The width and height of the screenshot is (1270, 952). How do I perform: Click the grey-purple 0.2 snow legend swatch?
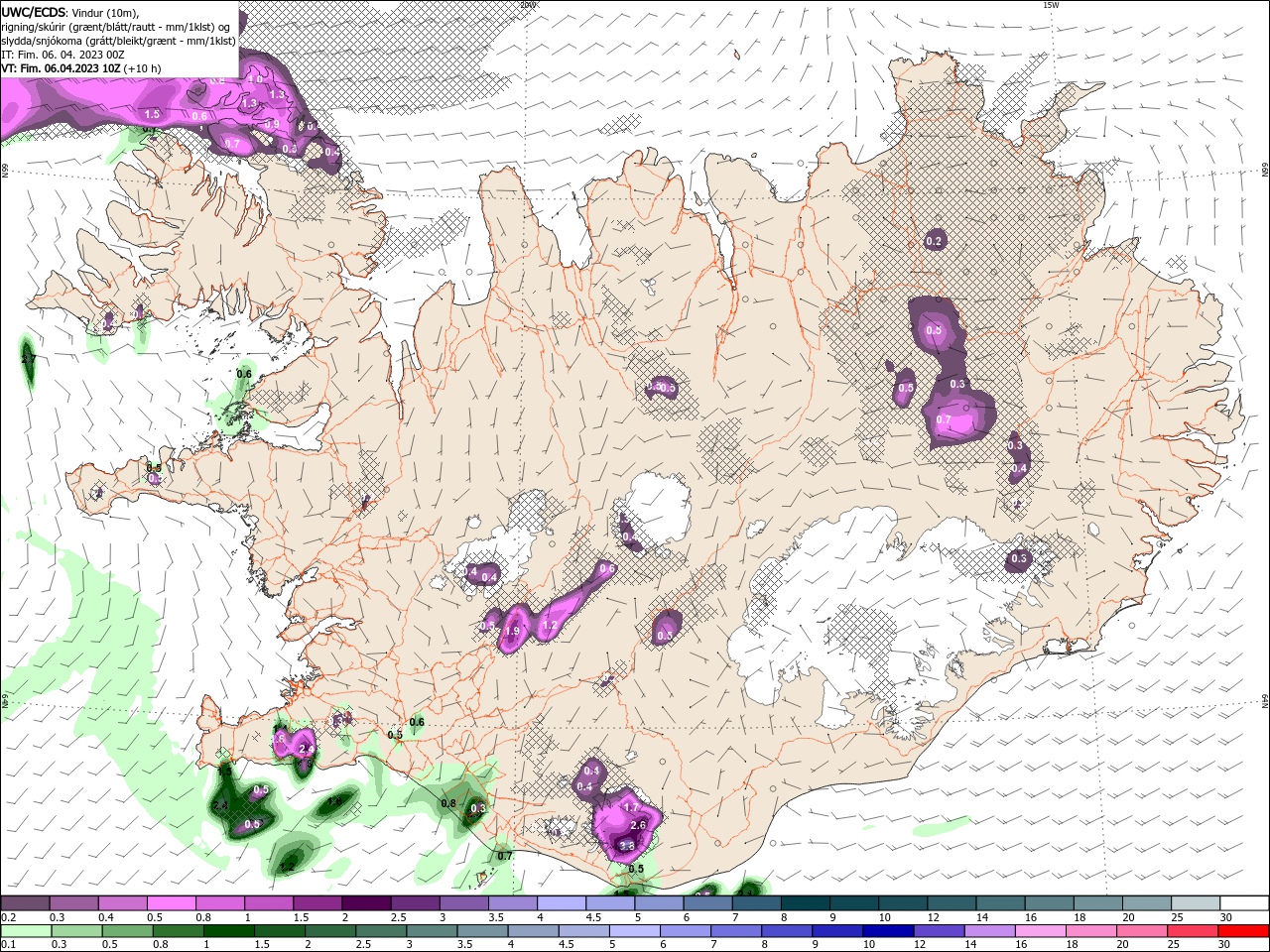[25, 903]
